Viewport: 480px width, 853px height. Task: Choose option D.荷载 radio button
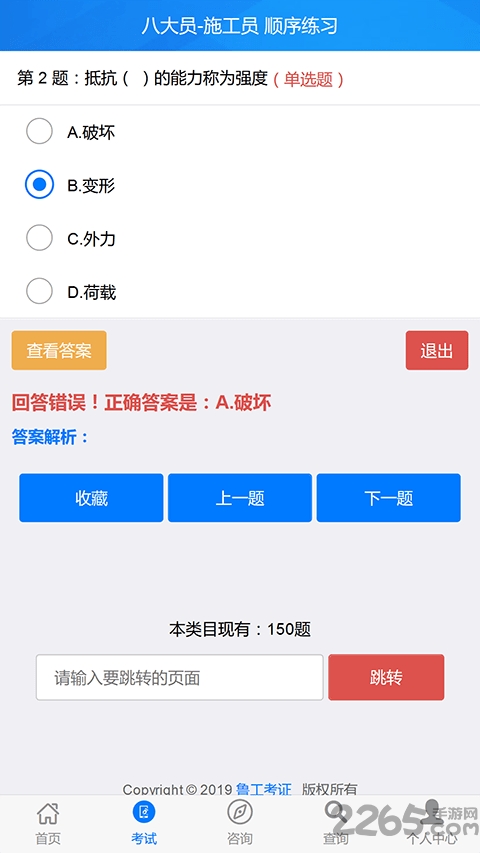tap(39, 291)
